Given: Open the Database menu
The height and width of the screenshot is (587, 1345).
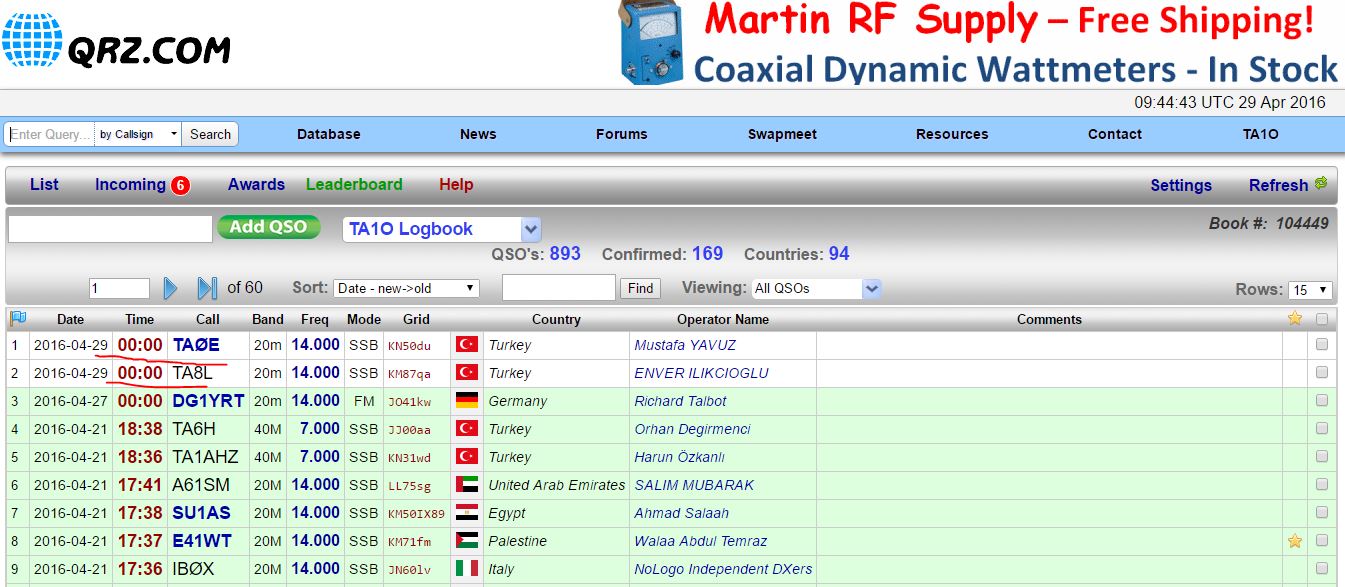Looking at the screenshot, I should (328, 134).
